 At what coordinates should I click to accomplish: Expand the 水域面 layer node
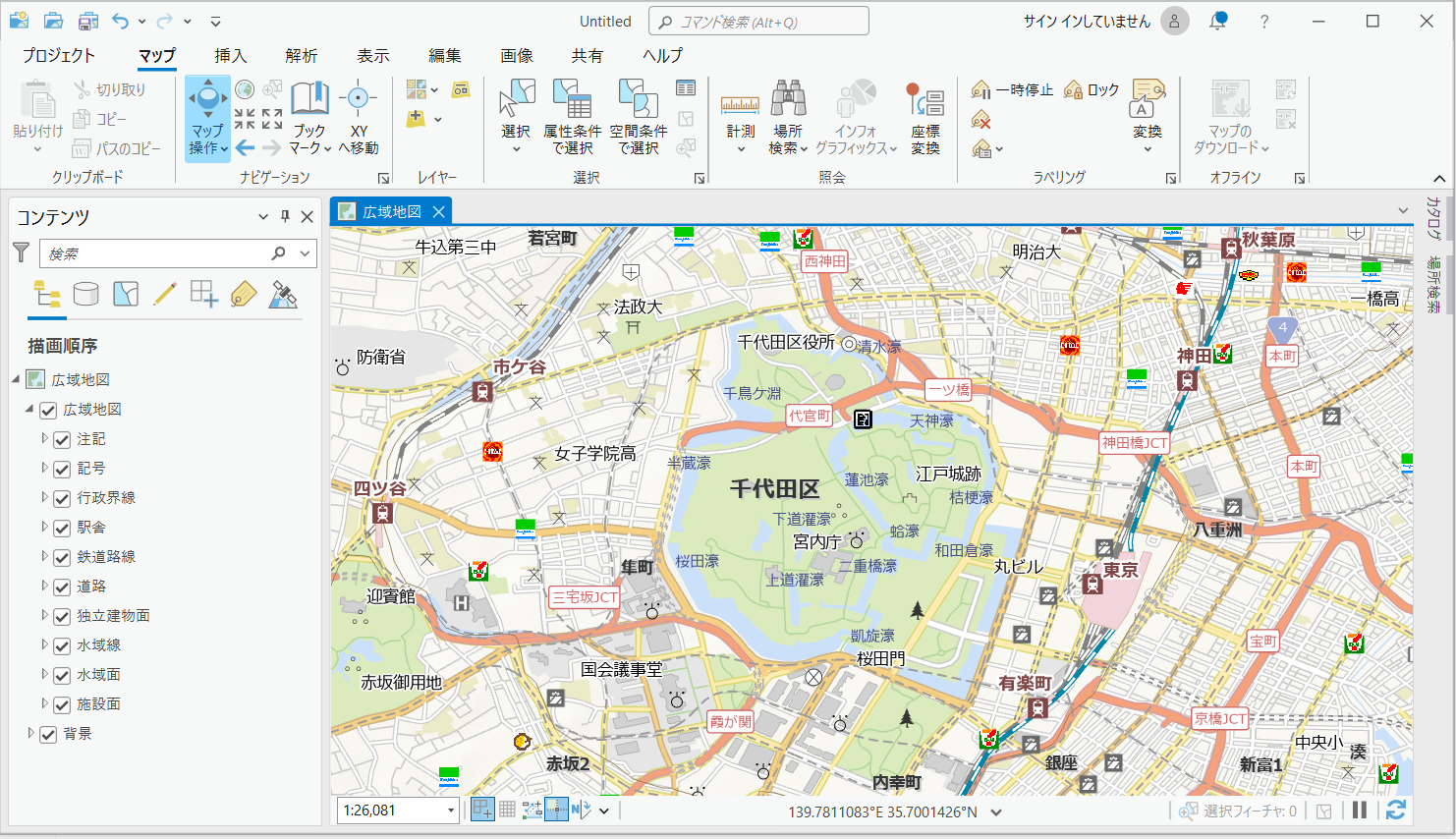(x=44, y=675)
